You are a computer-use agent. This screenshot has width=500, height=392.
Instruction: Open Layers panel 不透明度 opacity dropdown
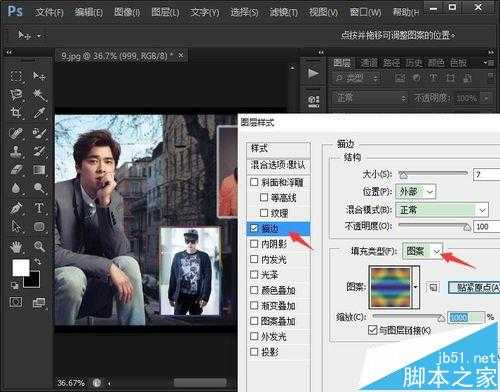pyautogui.click(x=487, y=99)
